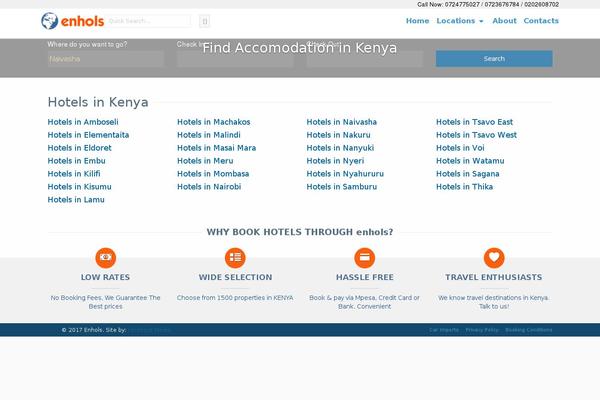
Task: Open Hotels in Nanyuki
Action: [340, 148]
